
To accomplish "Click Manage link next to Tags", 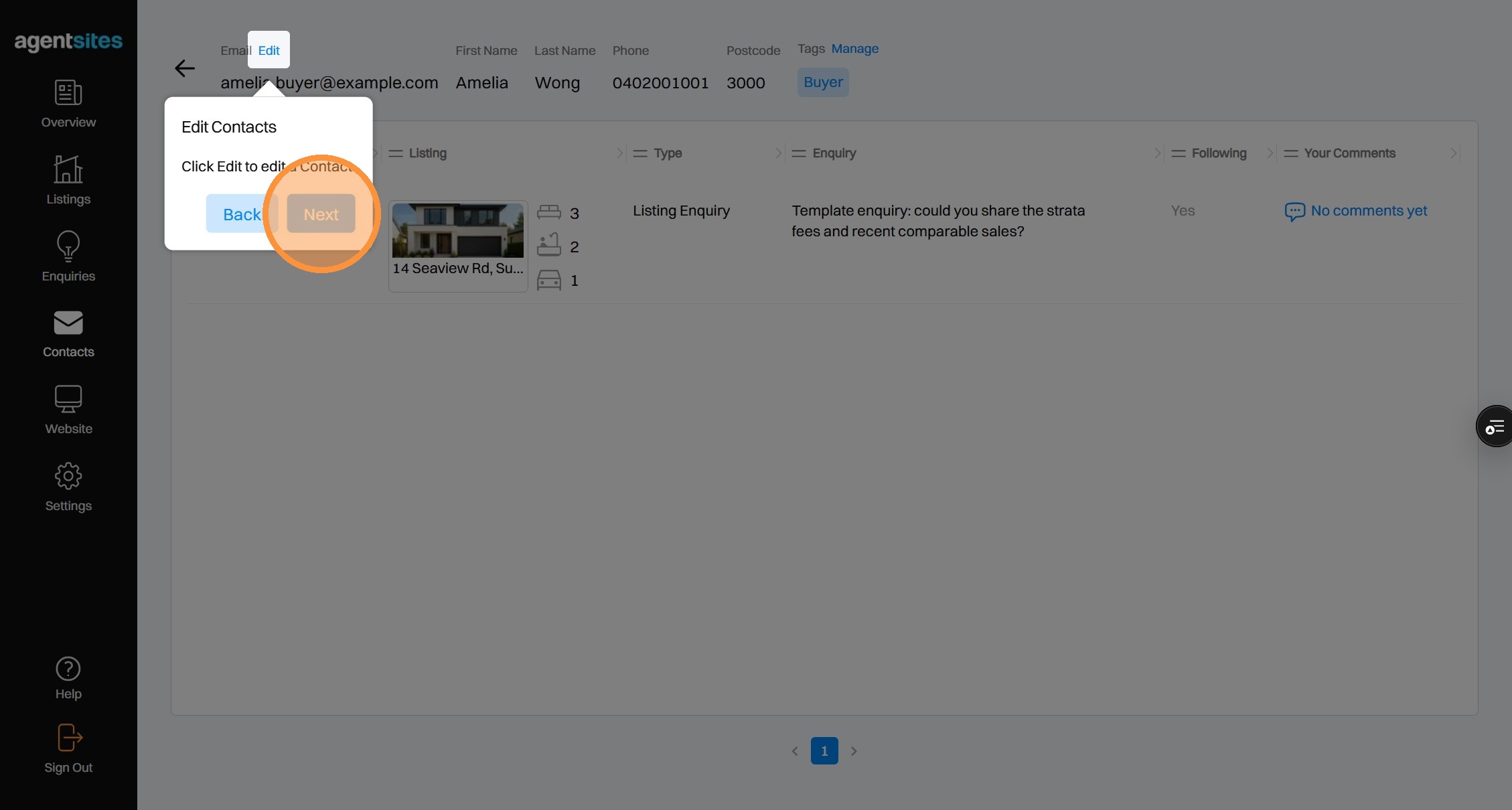I will click(854, 49).
